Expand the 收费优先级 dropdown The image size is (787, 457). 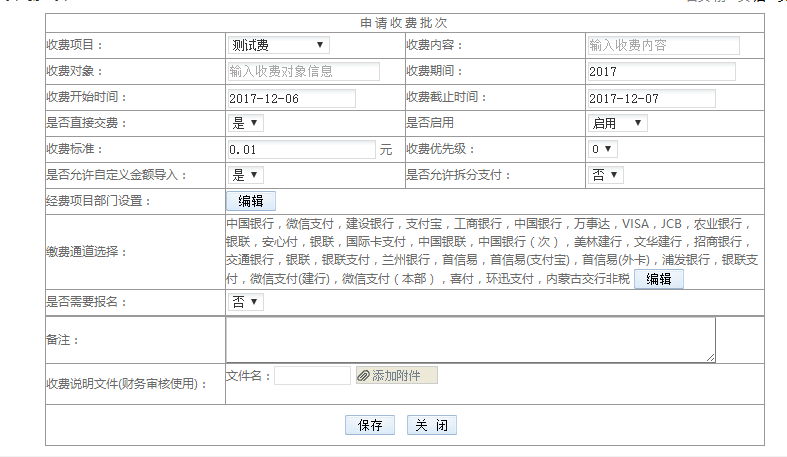click(x=602, y=149)
